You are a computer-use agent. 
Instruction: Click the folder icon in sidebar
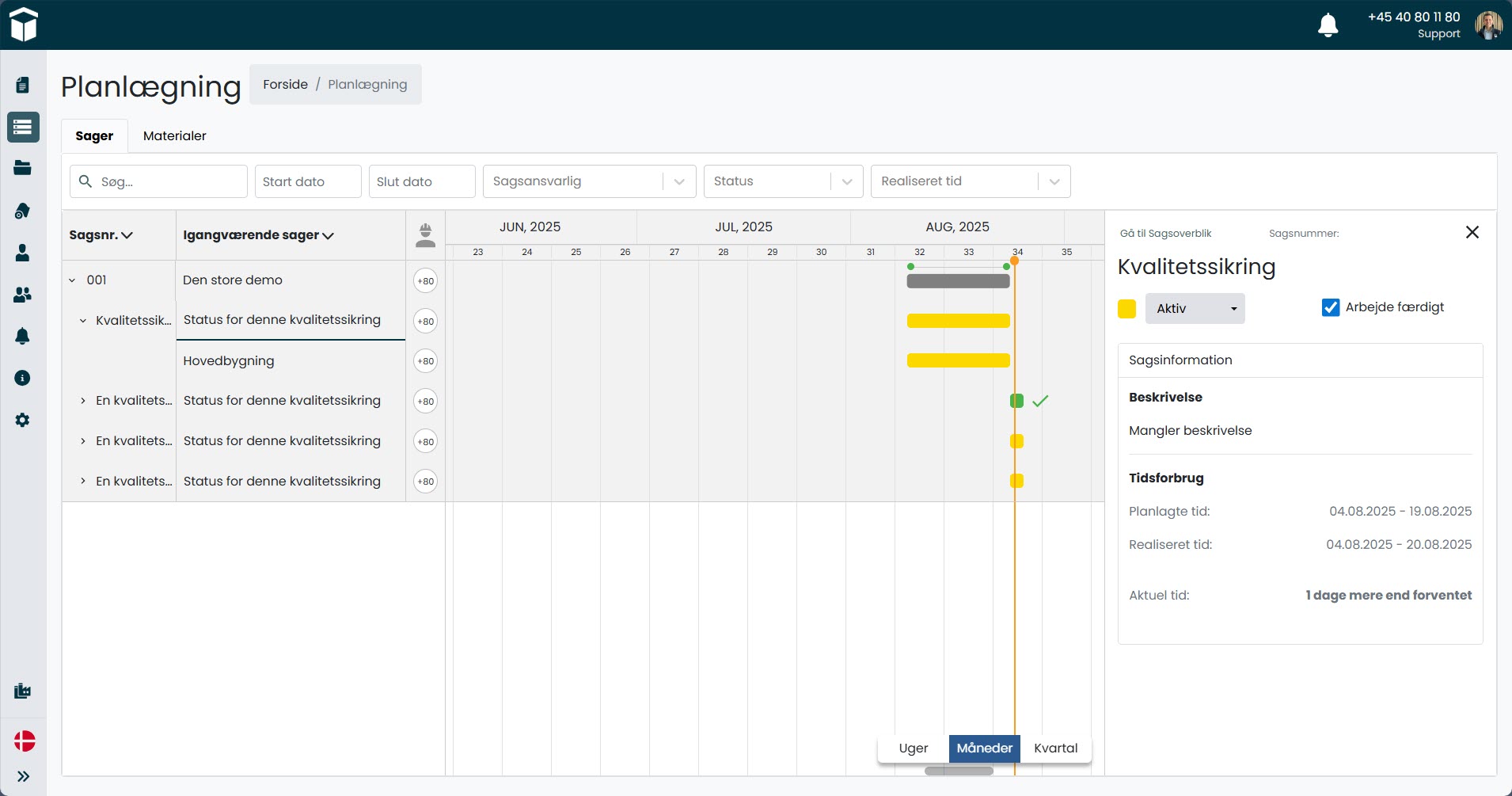(22, 168)
